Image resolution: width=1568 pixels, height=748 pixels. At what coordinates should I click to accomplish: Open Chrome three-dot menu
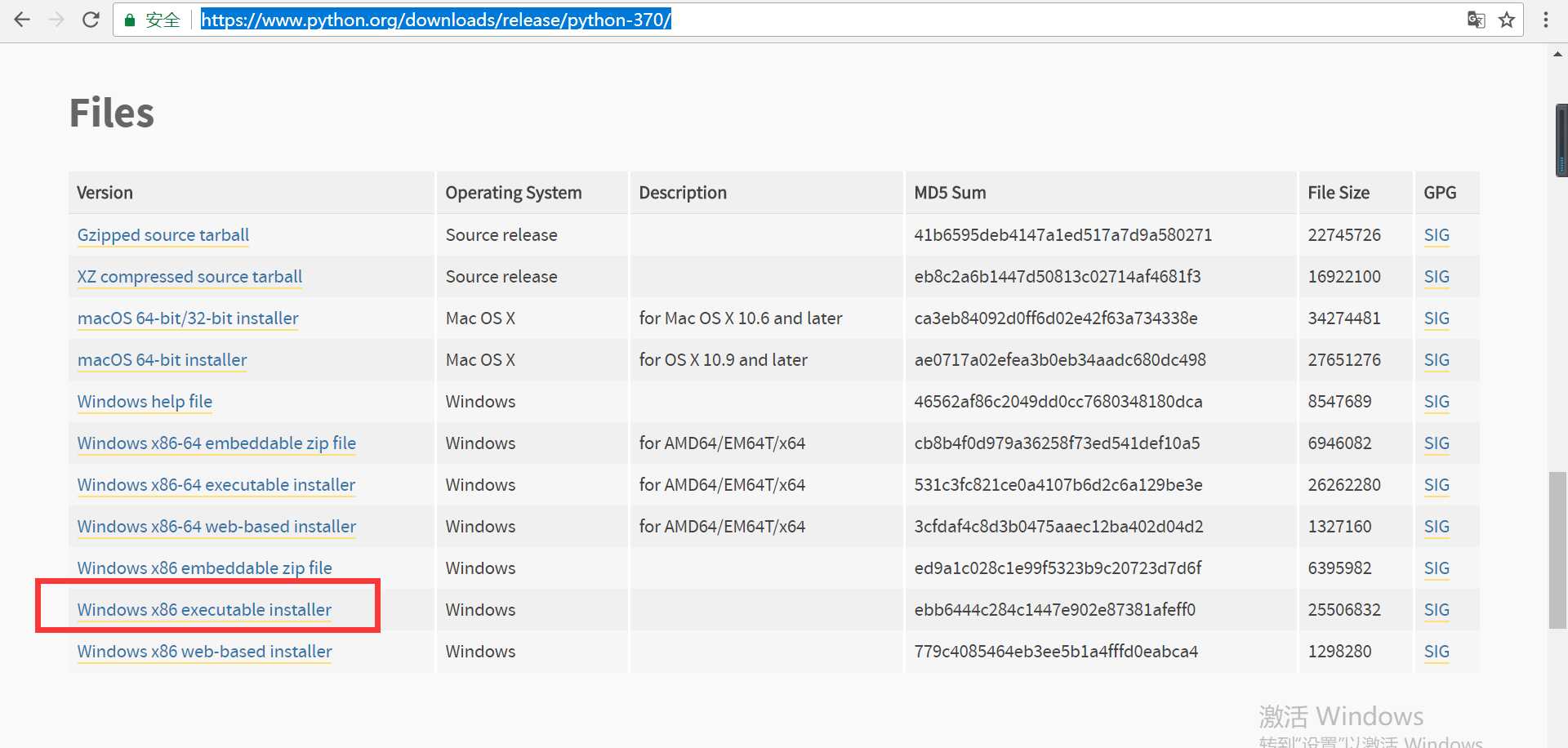tap(1546, 20)
